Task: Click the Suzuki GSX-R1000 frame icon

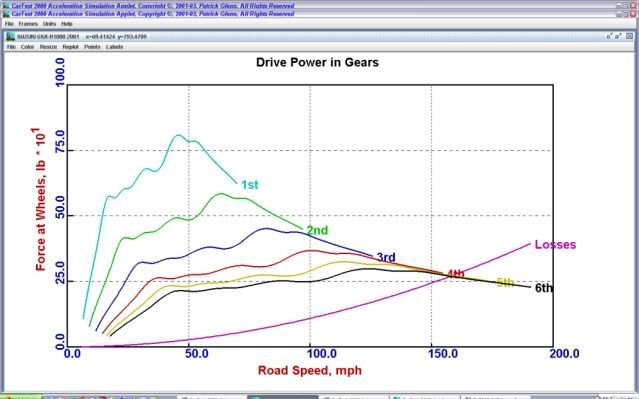Action: [x=10, y=36]
